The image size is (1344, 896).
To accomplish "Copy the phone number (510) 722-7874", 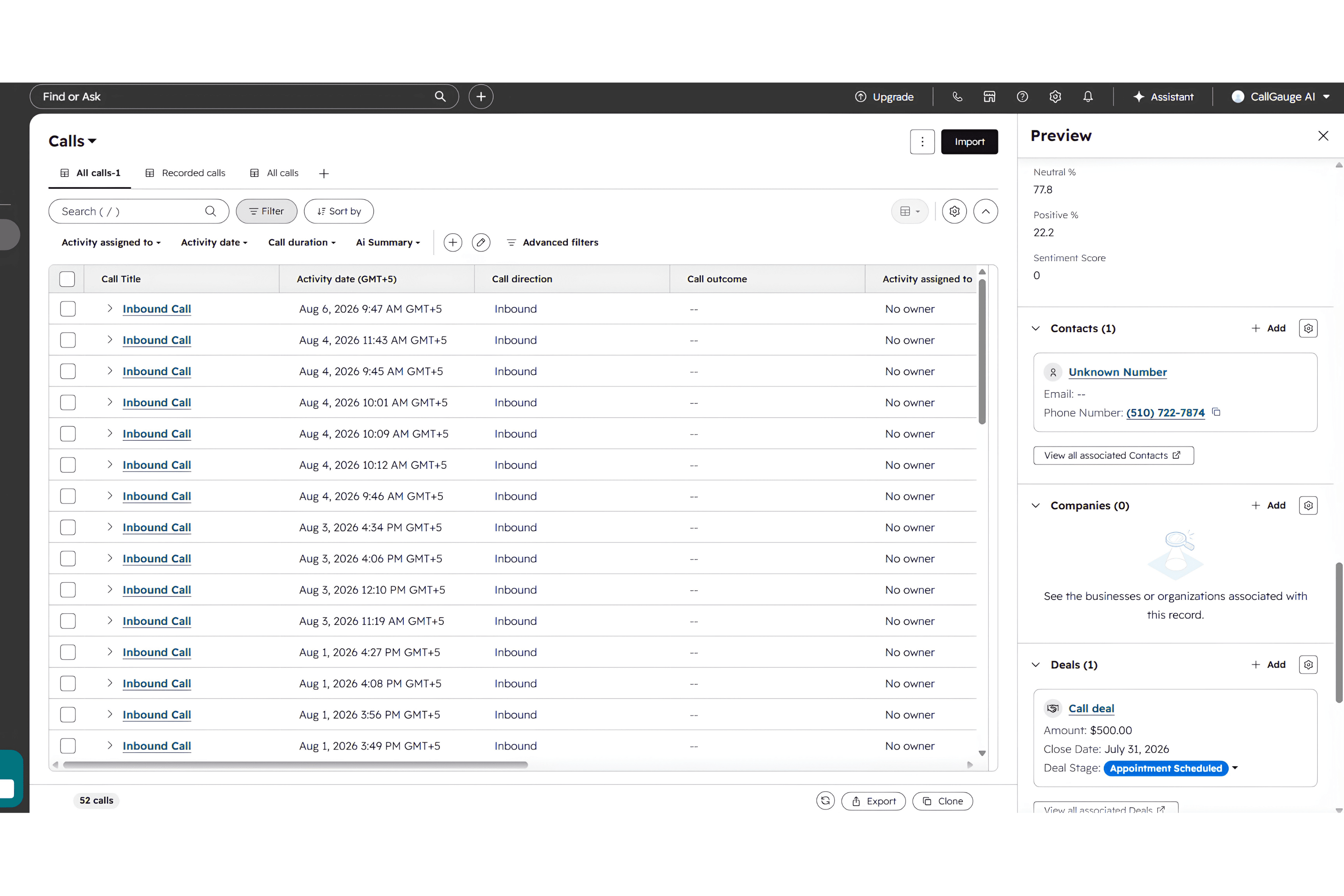I will (x=1217, y=412).
